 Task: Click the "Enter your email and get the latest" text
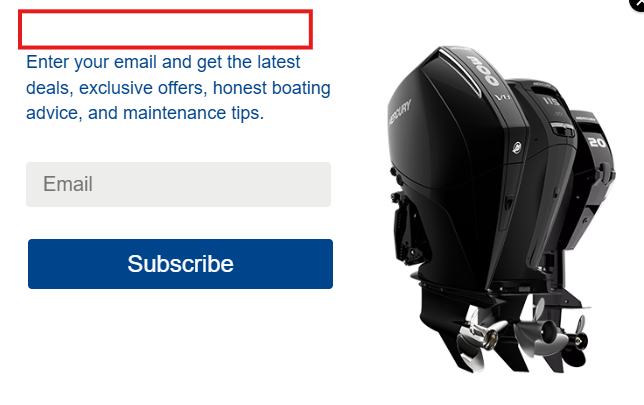coord(163,62)
